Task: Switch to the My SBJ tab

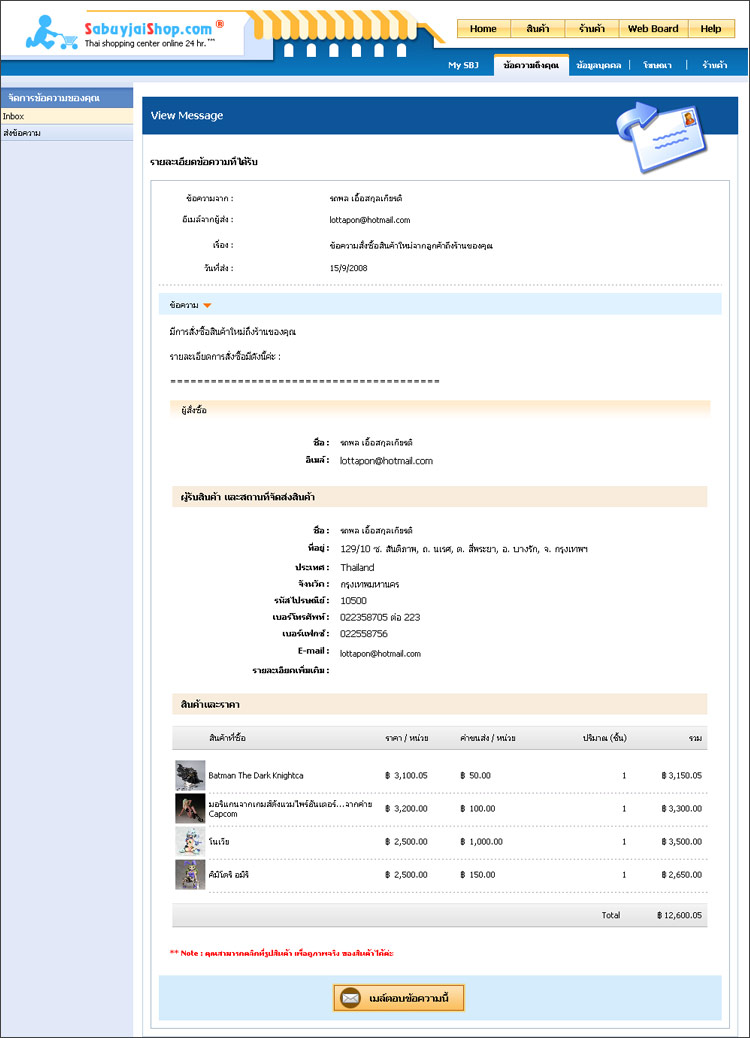Action: pyautogui.click(x=463, y=65)
